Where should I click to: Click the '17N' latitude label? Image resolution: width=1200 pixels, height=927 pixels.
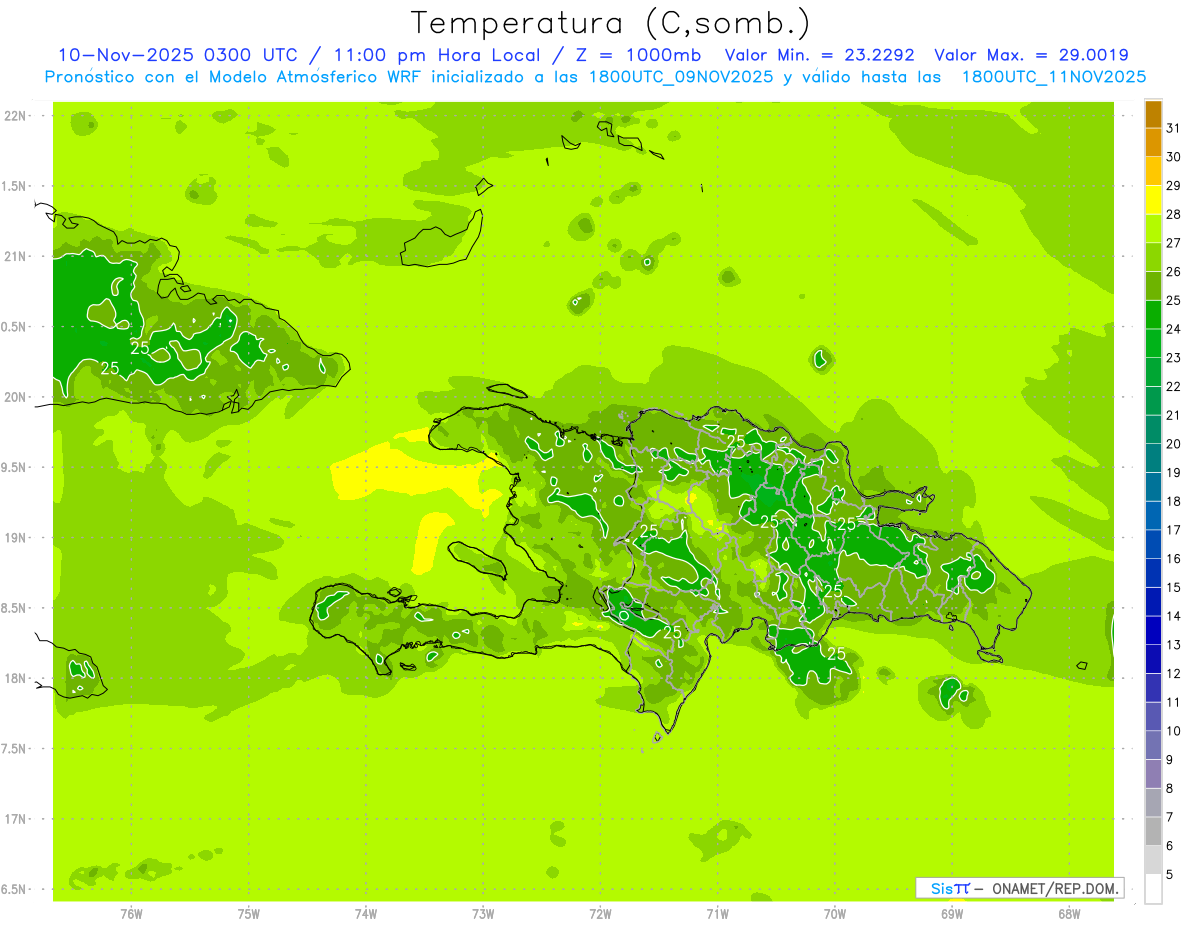click(x=14, y=819)
